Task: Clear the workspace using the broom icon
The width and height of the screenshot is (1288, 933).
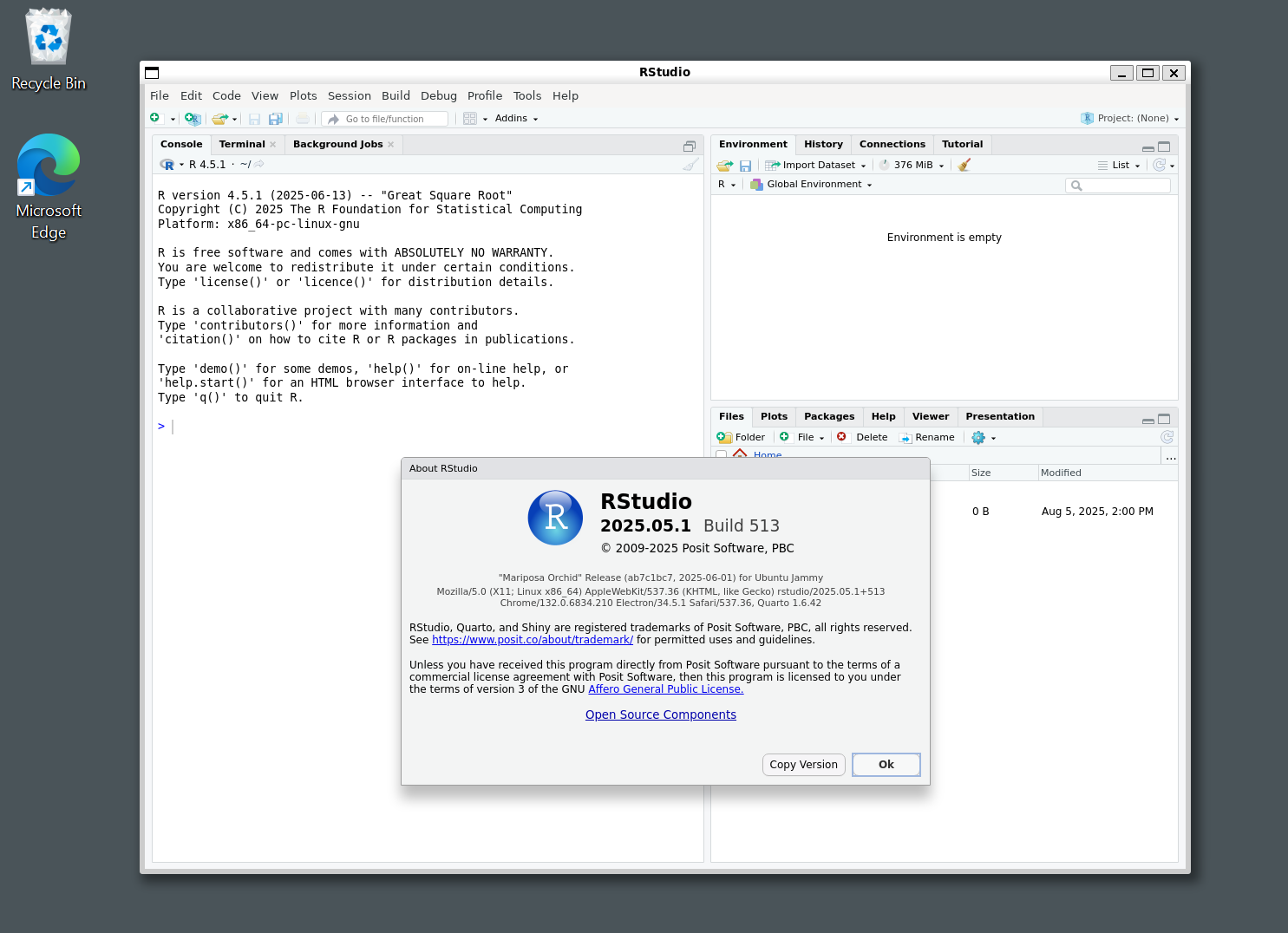Action: click(x=964, y=165)
